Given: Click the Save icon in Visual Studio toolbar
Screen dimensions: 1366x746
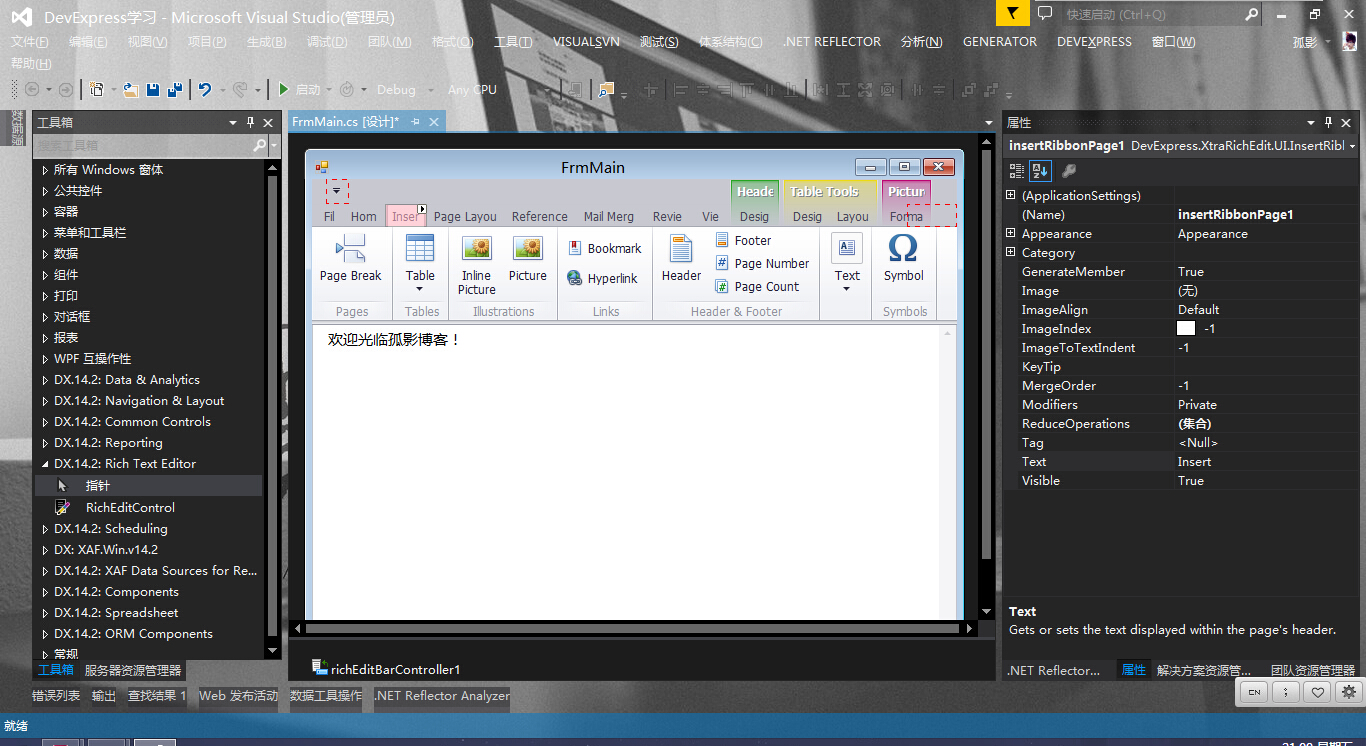Looking at the screenshot, I should (x=153, y=90).
